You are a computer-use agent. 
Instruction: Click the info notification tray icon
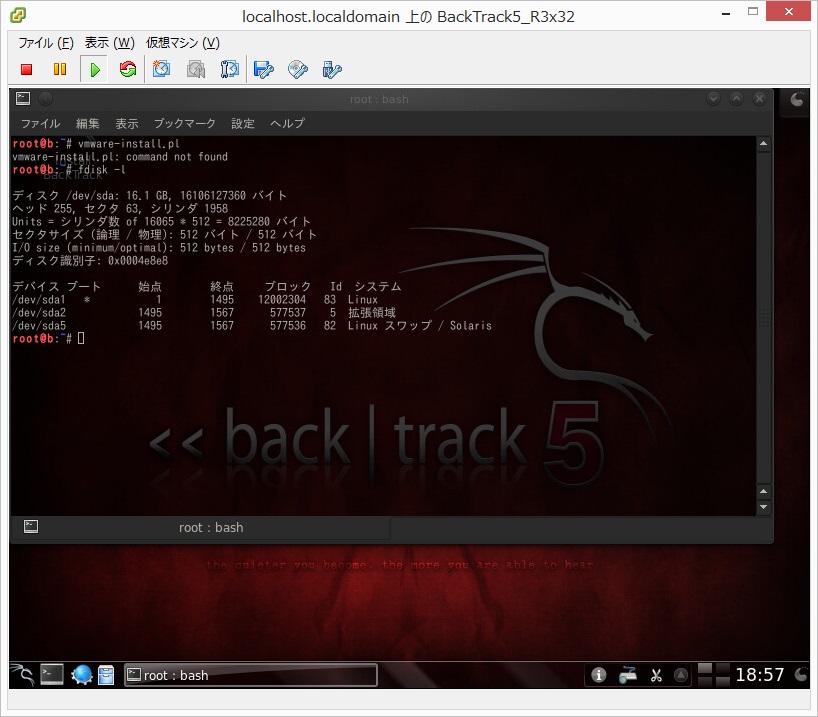coord(598,675)
